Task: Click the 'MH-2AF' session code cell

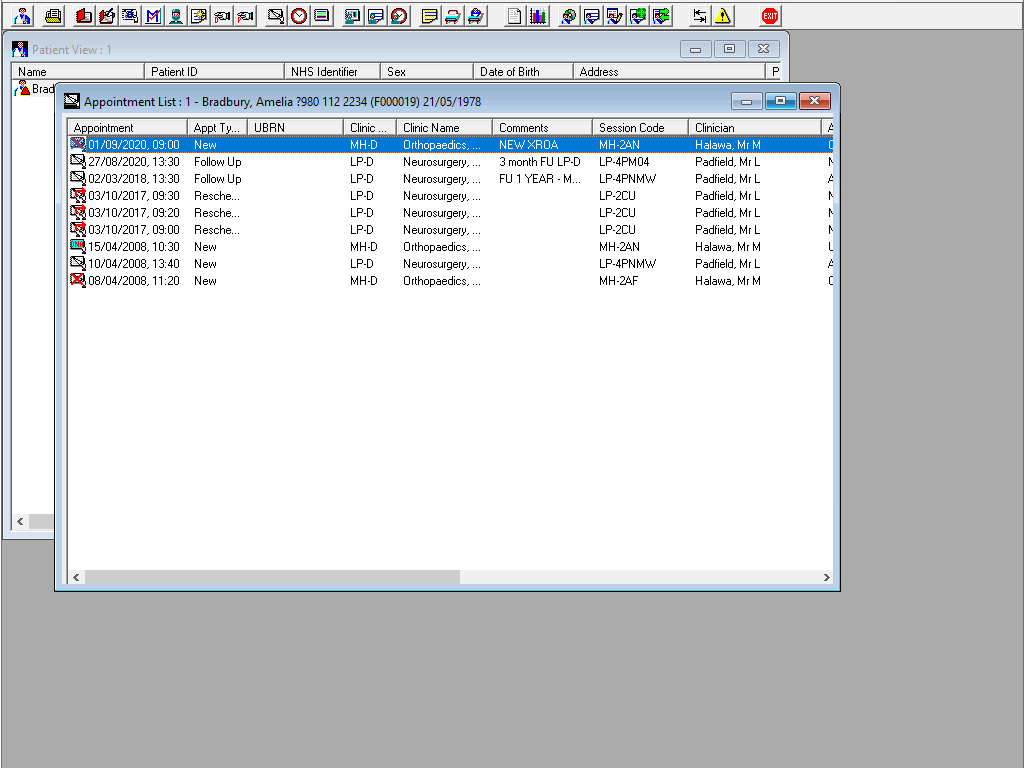Action: 618,280
